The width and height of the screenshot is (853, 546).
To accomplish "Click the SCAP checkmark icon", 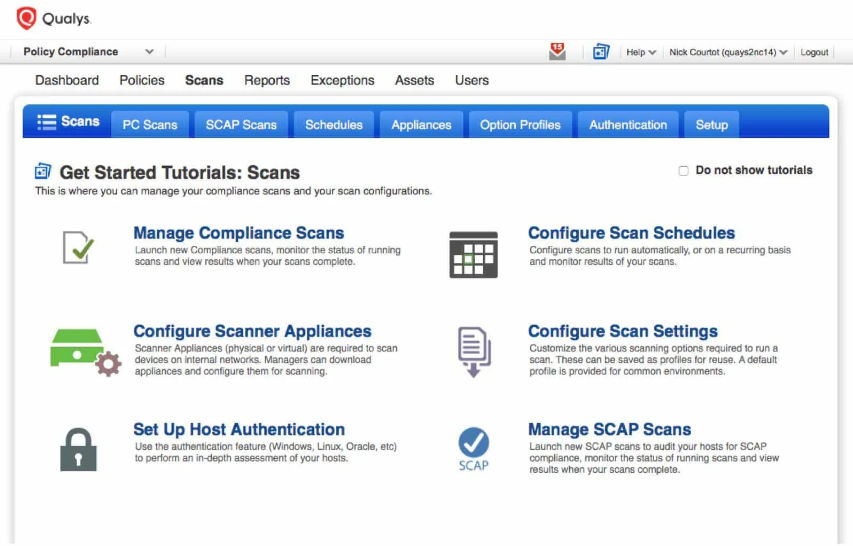I will click(x=473, y=449).
